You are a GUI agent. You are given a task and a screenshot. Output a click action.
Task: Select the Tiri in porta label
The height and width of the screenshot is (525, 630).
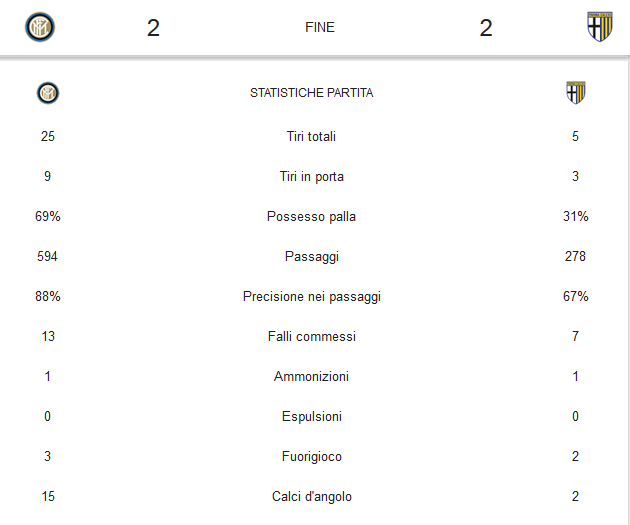pos(312,176)
